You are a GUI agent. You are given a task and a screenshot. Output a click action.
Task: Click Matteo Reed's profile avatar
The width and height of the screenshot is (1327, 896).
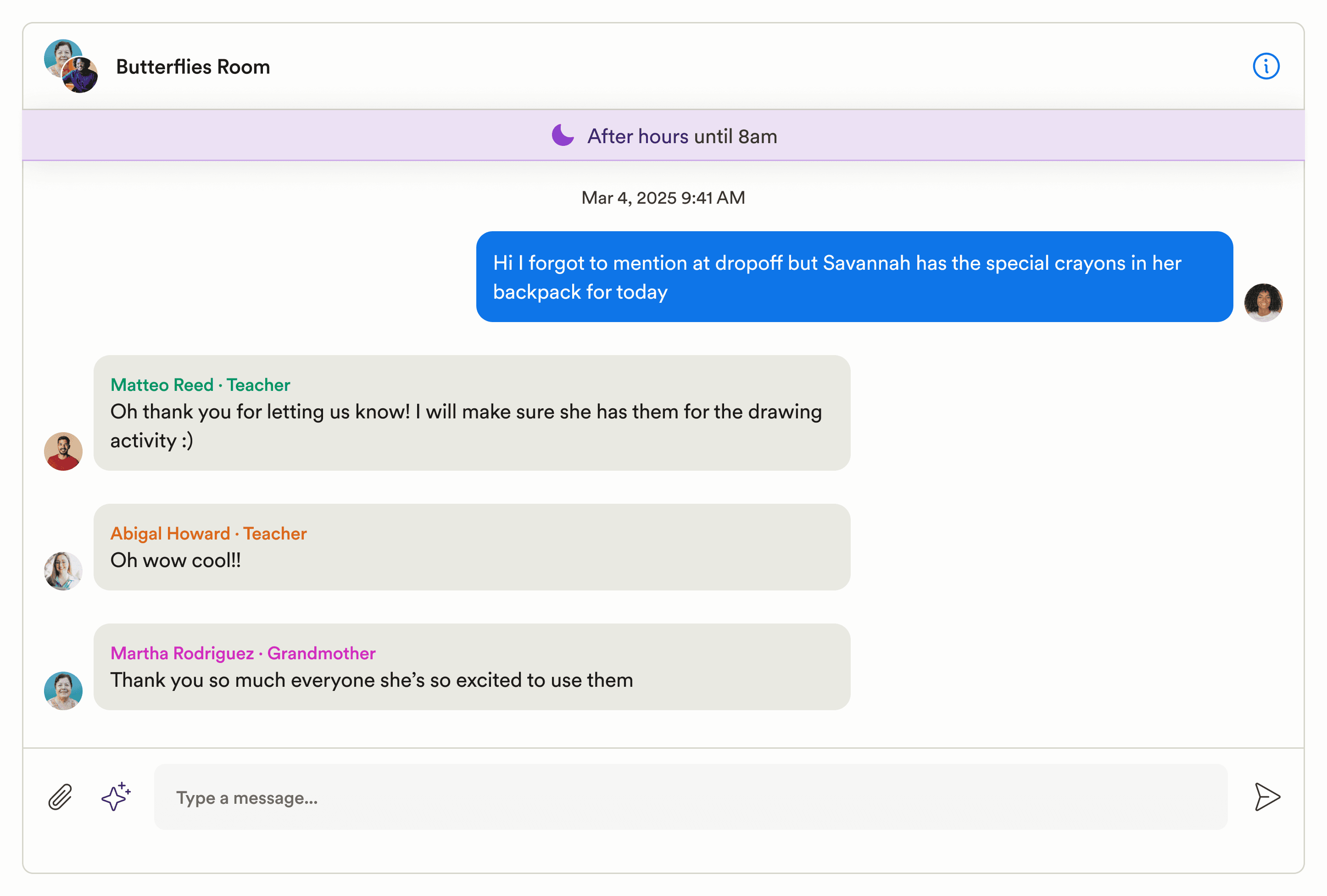point(63,451)
